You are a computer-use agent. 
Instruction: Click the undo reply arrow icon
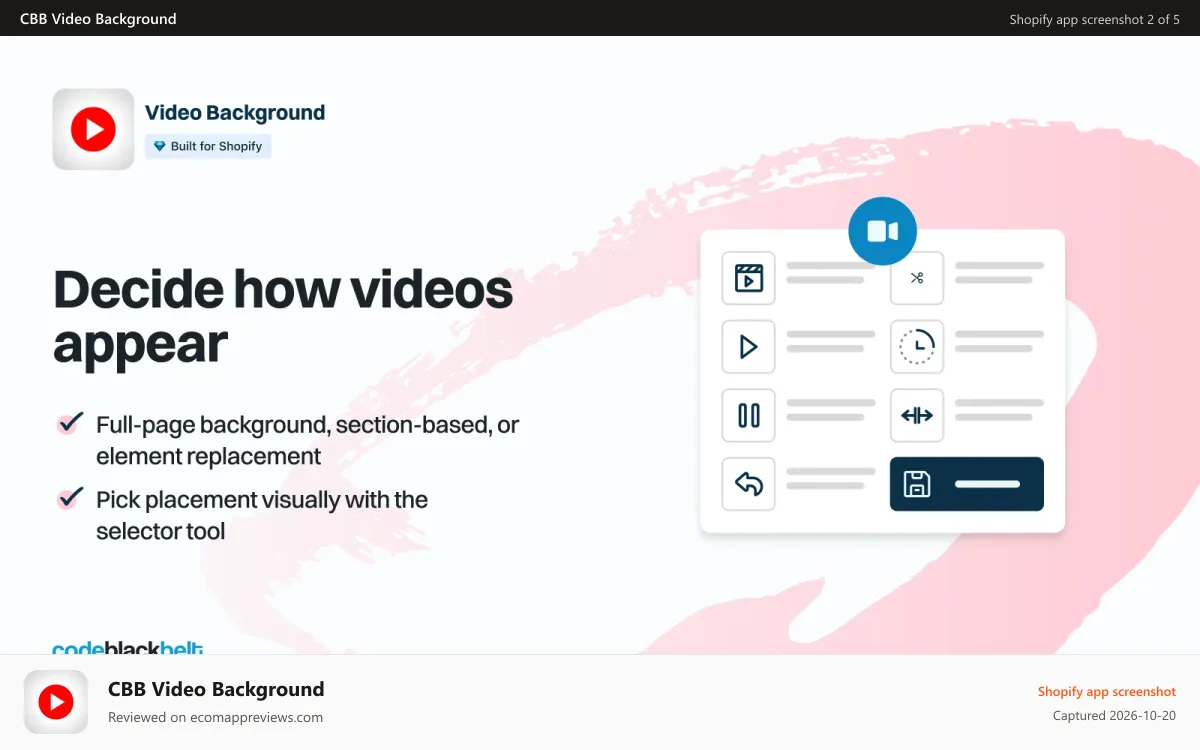pyautogui.click(x=749, y=484)
